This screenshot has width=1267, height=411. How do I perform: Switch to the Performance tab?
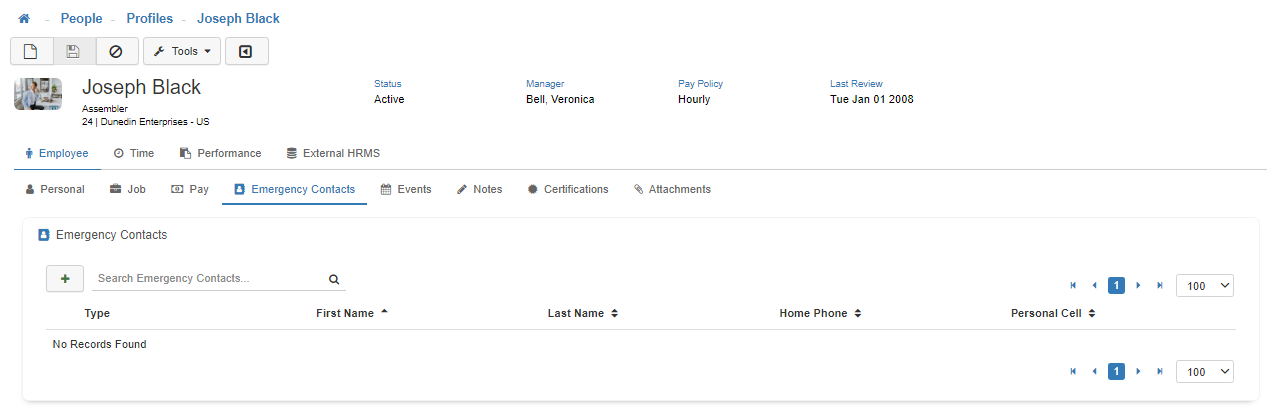click(x=220, y=153)
